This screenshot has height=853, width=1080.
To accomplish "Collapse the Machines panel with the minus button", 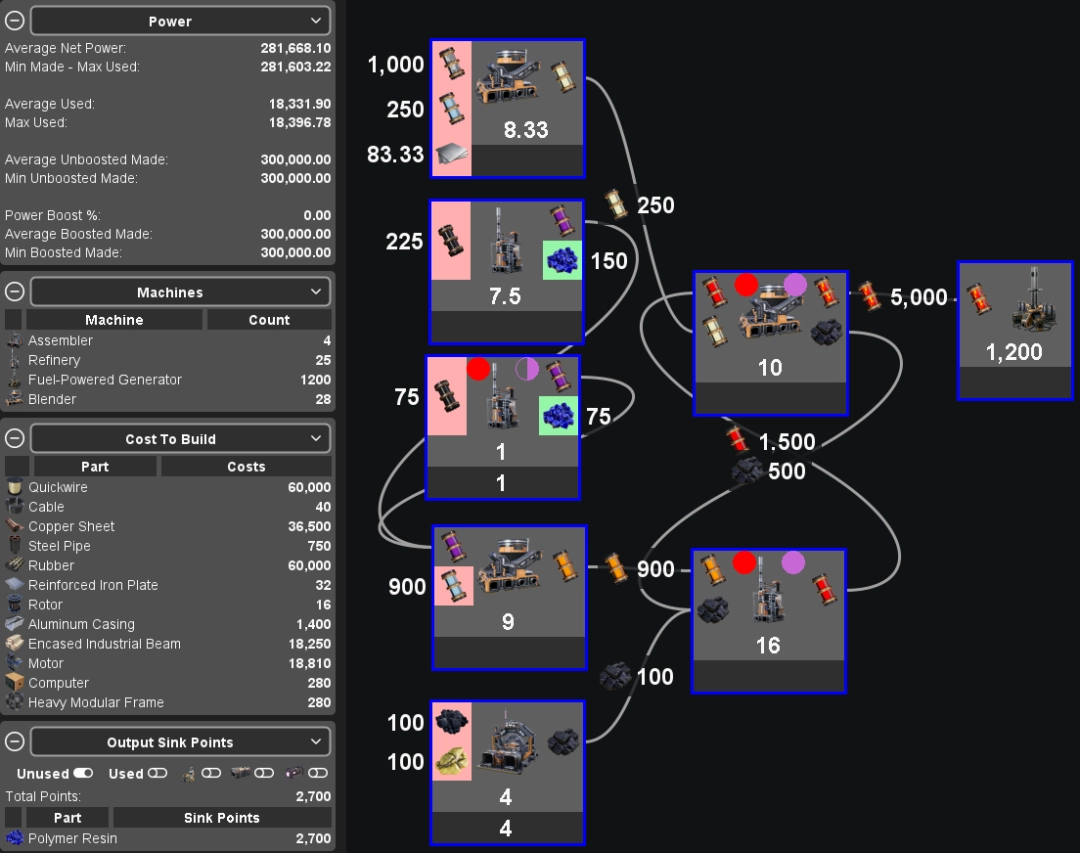I will click(x=15, y=292).
